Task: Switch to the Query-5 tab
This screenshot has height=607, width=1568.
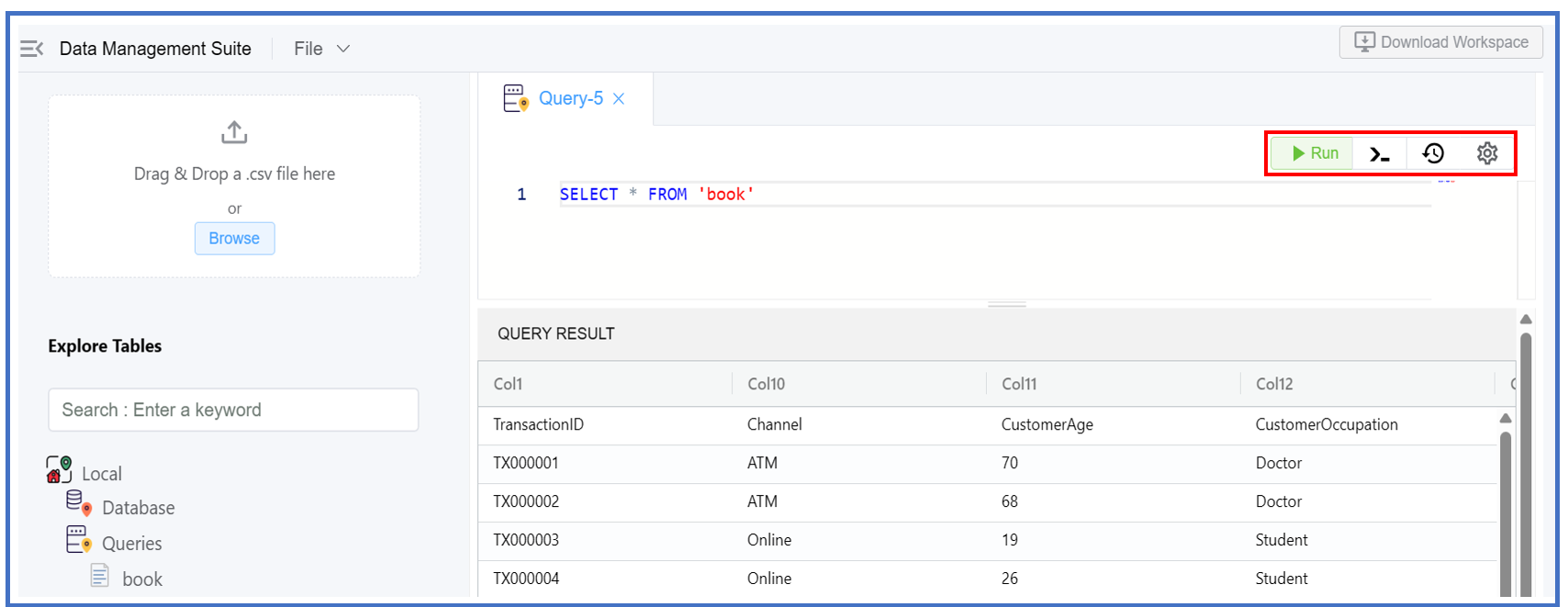Action: click(x=570, y=98)
